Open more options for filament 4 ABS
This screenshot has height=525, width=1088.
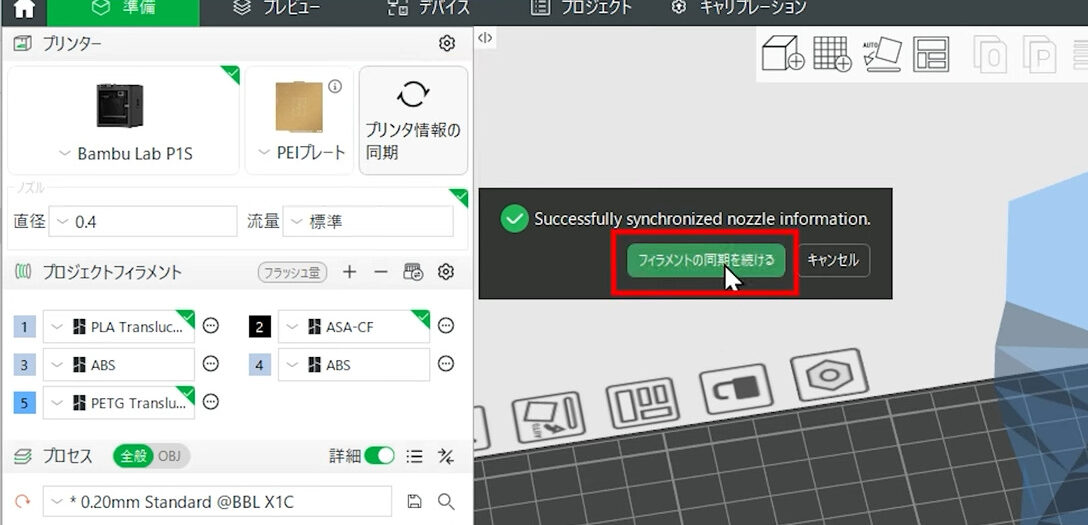click(445, 363)
